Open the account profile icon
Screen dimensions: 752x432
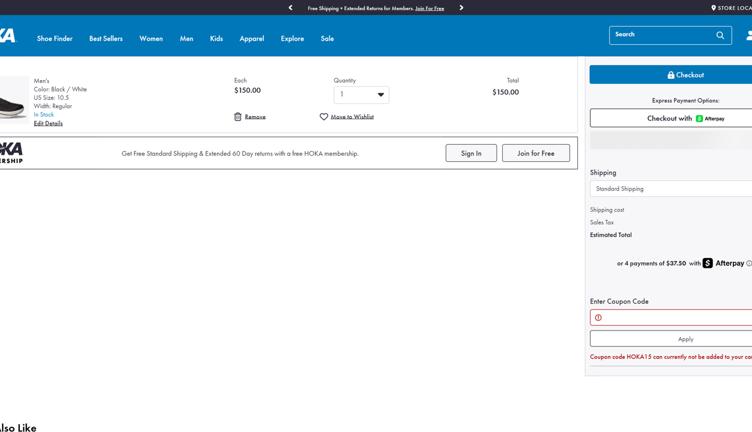[749, 35]
